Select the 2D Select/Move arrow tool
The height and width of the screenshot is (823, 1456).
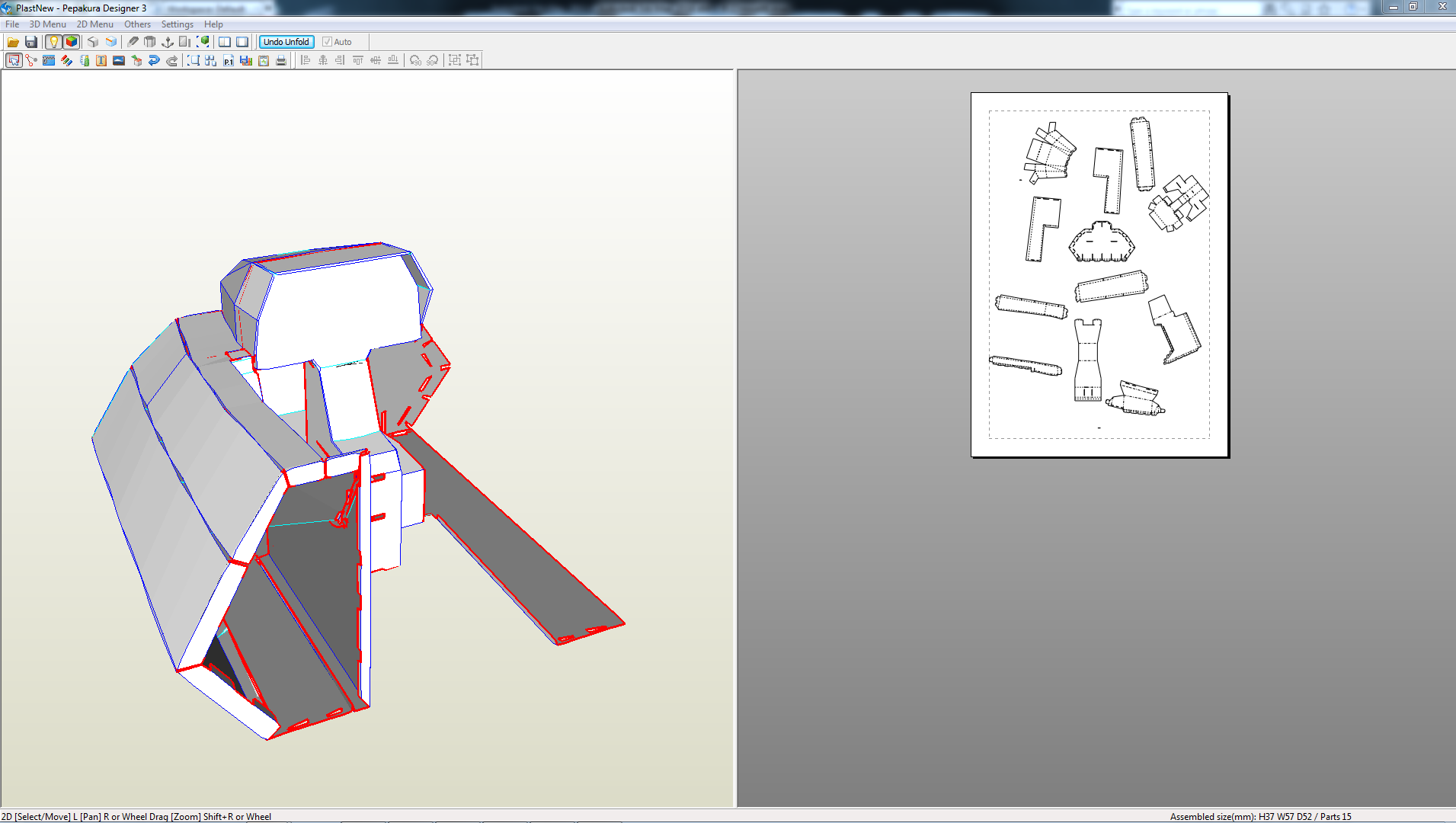pos(14,60)
